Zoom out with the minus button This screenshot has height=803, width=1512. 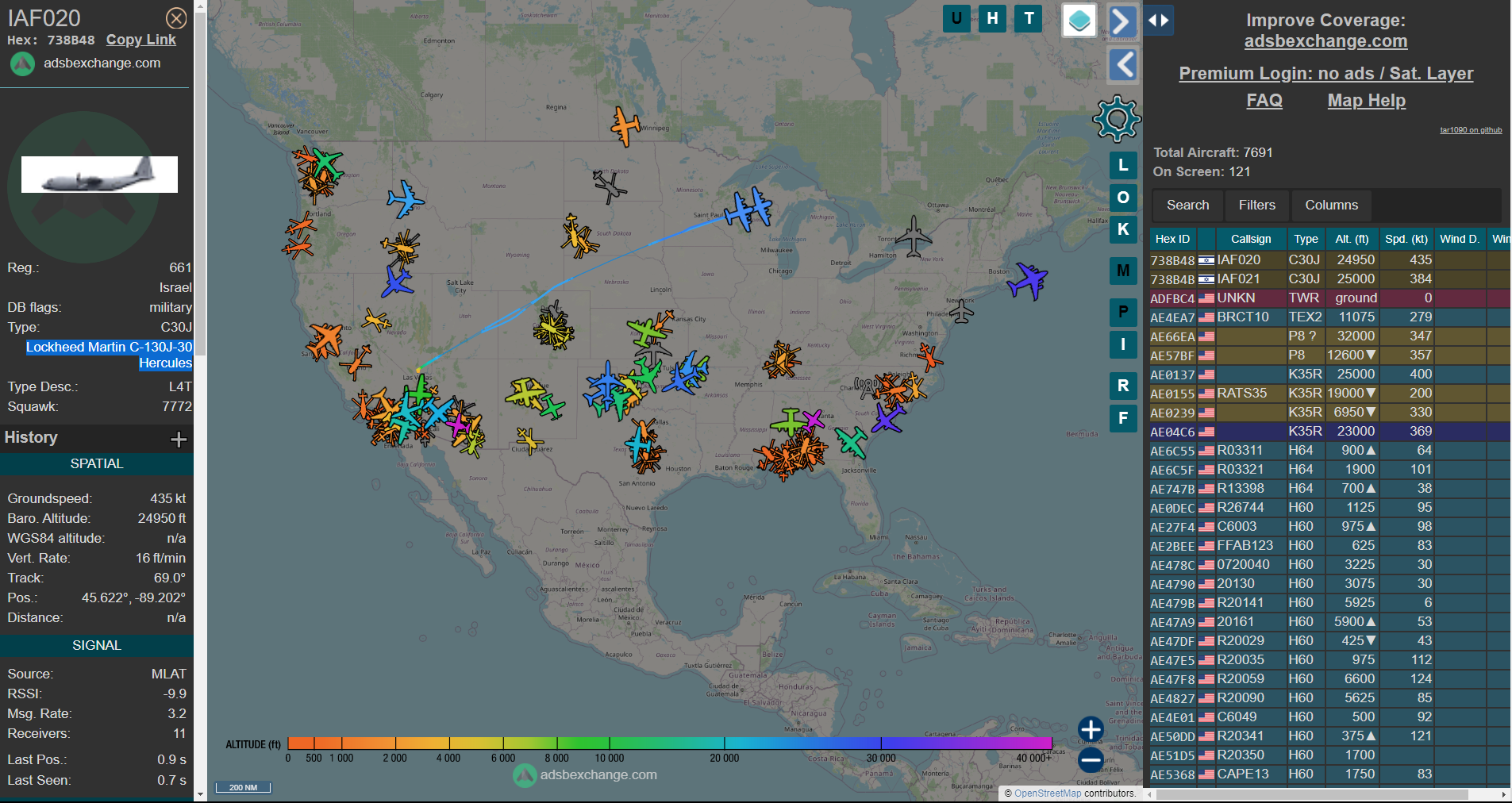(x=1091, y=759)
